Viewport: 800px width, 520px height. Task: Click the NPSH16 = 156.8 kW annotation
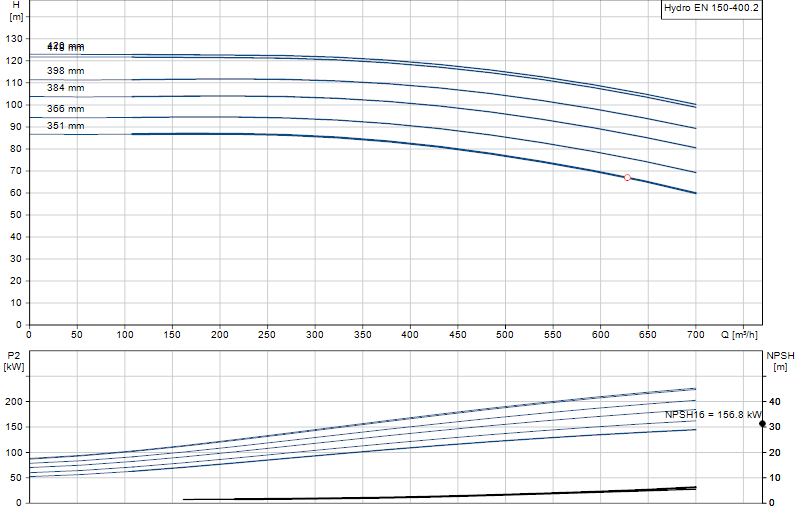pos(713,414)
